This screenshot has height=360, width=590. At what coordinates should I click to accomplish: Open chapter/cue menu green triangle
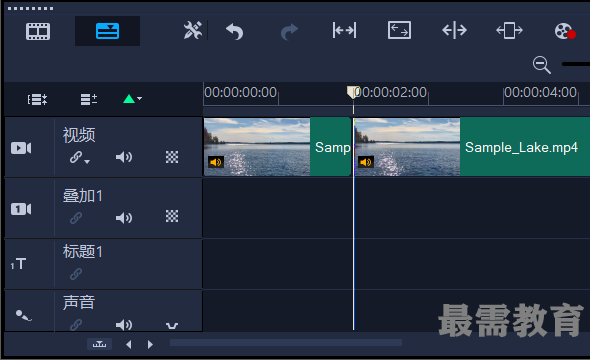pos(132,99)
